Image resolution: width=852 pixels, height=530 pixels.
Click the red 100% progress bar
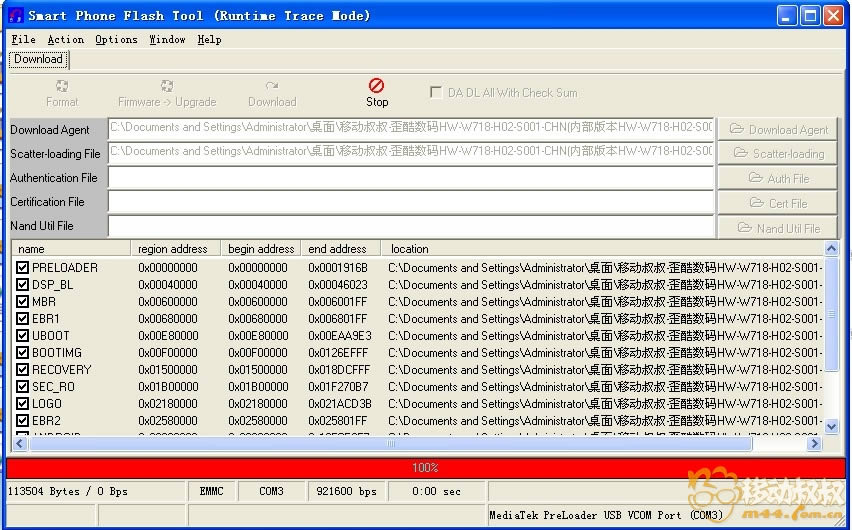coord(425,468)
